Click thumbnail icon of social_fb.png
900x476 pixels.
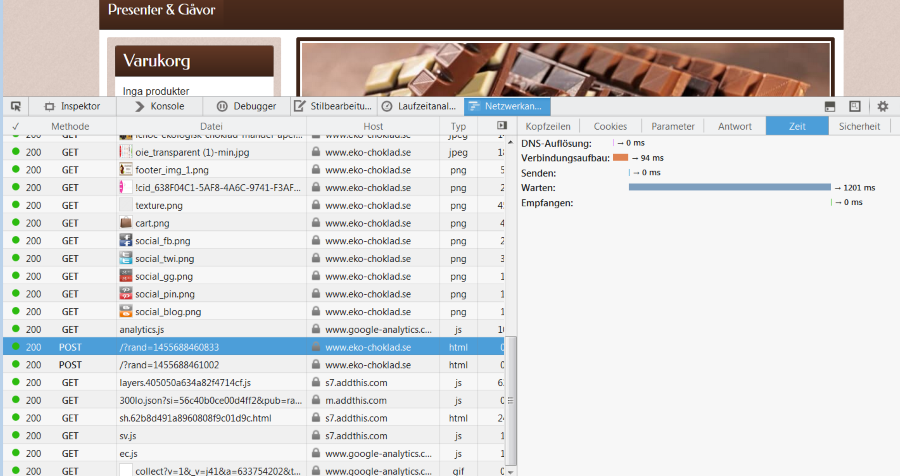[126, 241]
